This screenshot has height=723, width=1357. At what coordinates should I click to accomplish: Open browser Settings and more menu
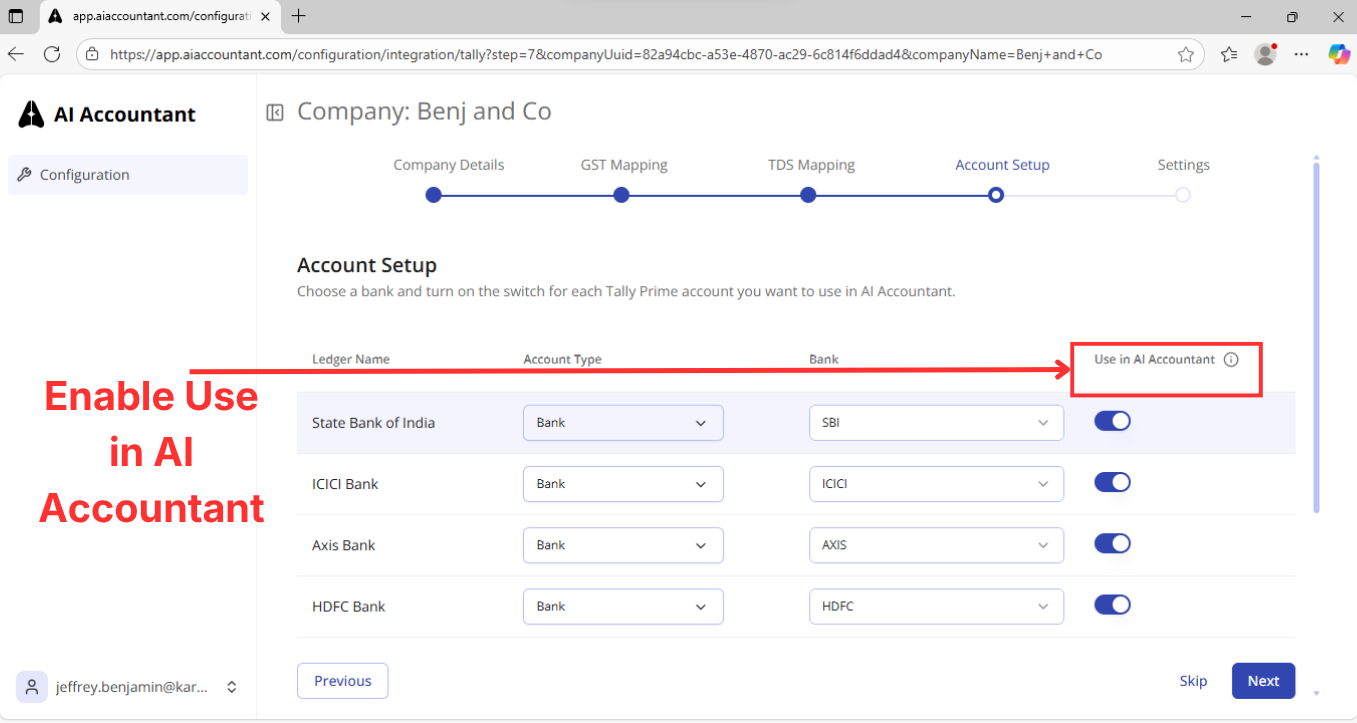(x=1301, y=55)
